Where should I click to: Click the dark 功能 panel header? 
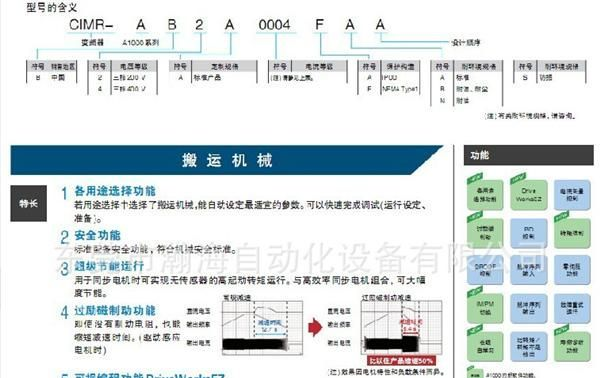(x=528, y=155)
